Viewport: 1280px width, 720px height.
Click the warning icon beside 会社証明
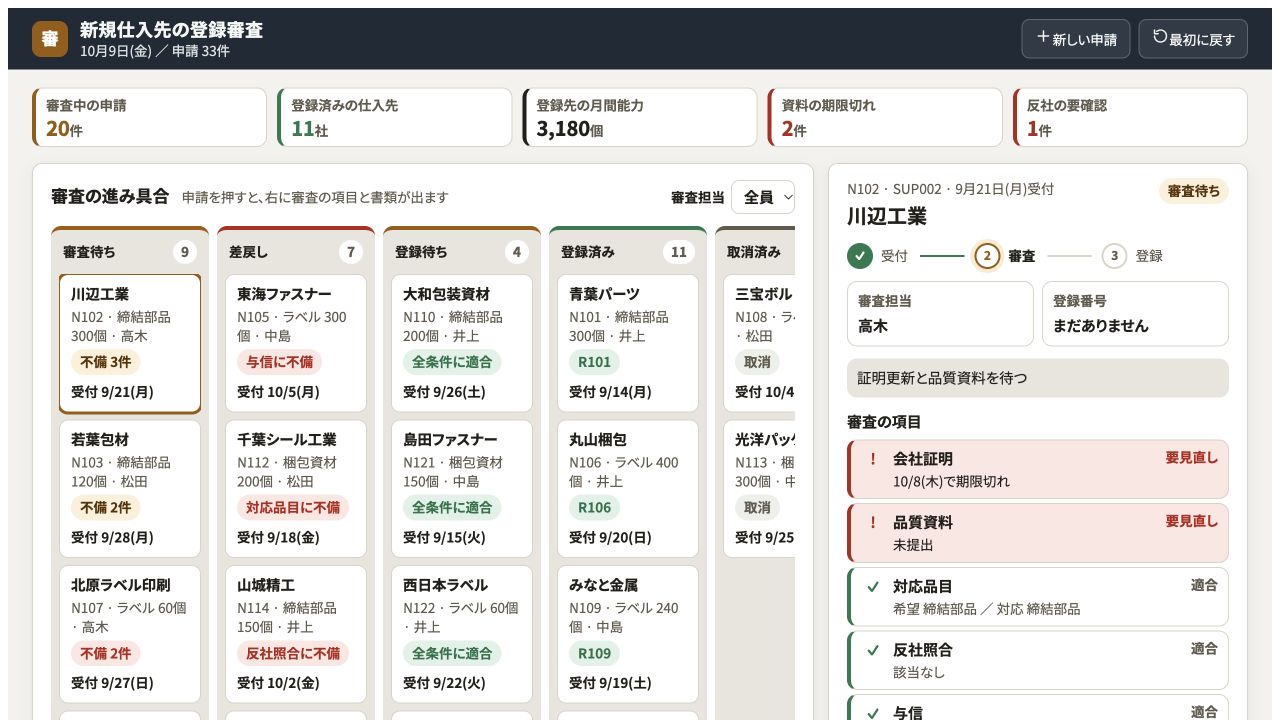(x=873, y=458)
